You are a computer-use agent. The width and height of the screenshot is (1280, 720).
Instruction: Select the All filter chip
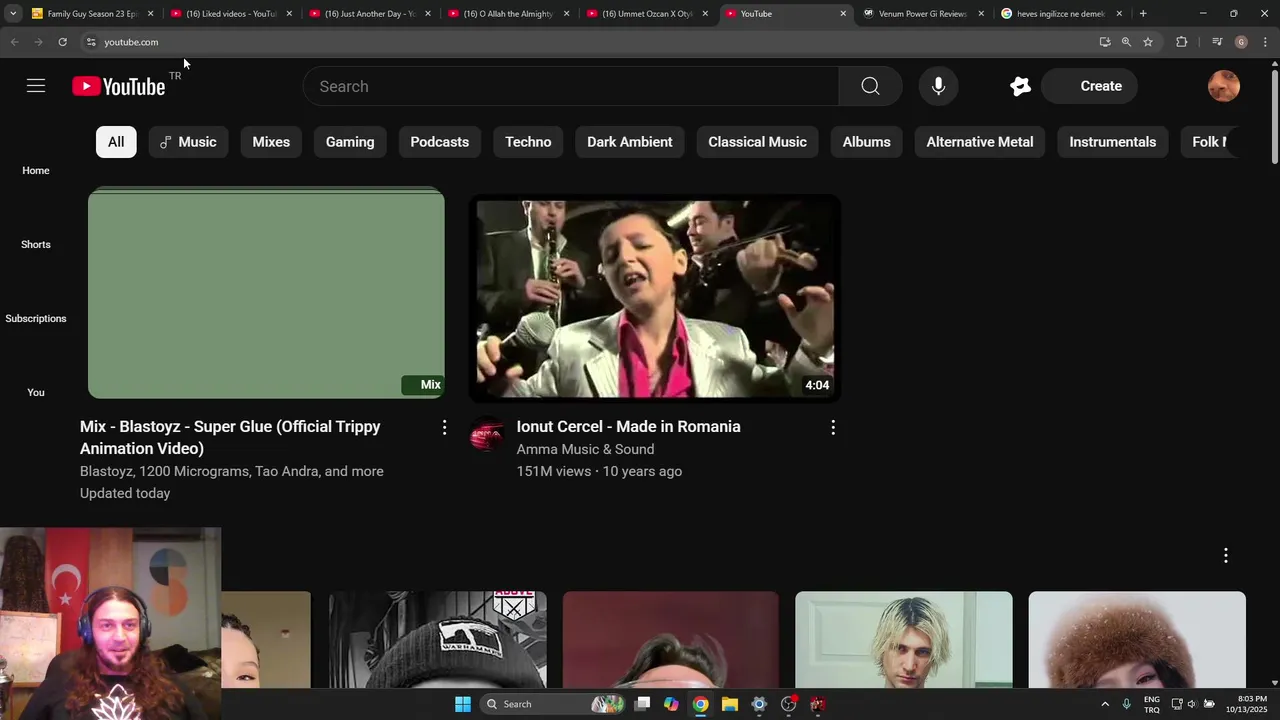(116, 142)
